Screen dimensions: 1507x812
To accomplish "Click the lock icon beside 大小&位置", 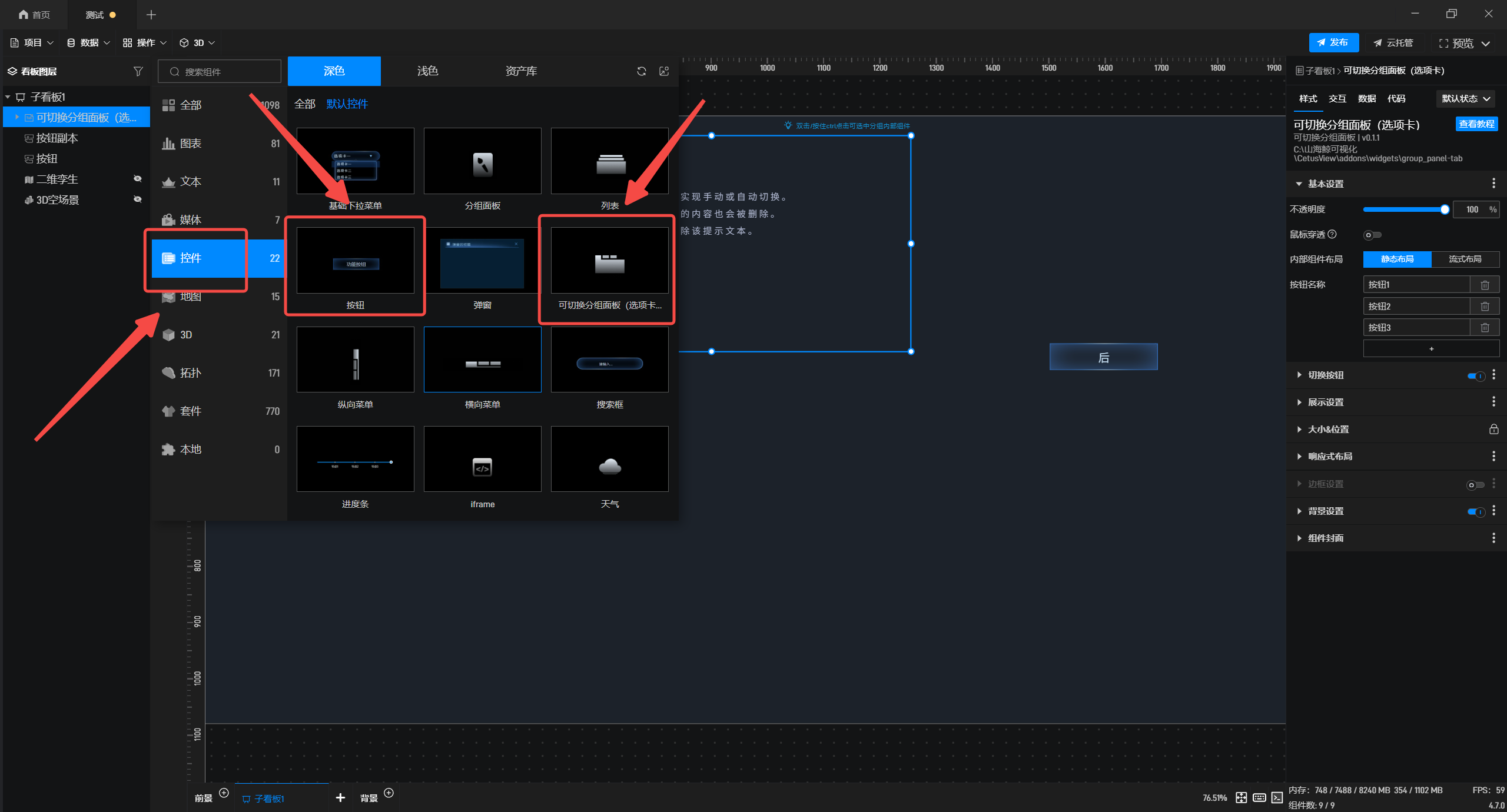I will 1493,430.
